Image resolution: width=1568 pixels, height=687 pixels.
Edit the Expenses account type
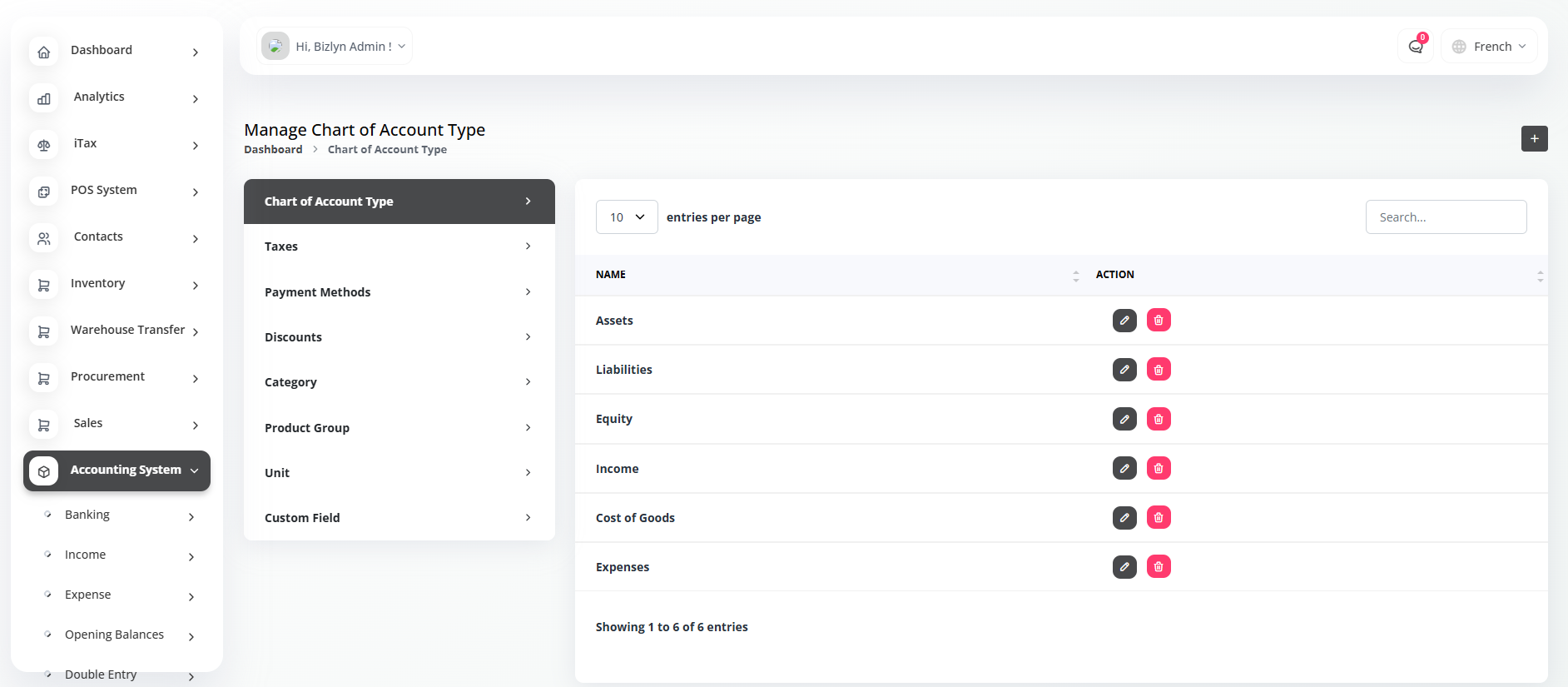(1124, 567)
